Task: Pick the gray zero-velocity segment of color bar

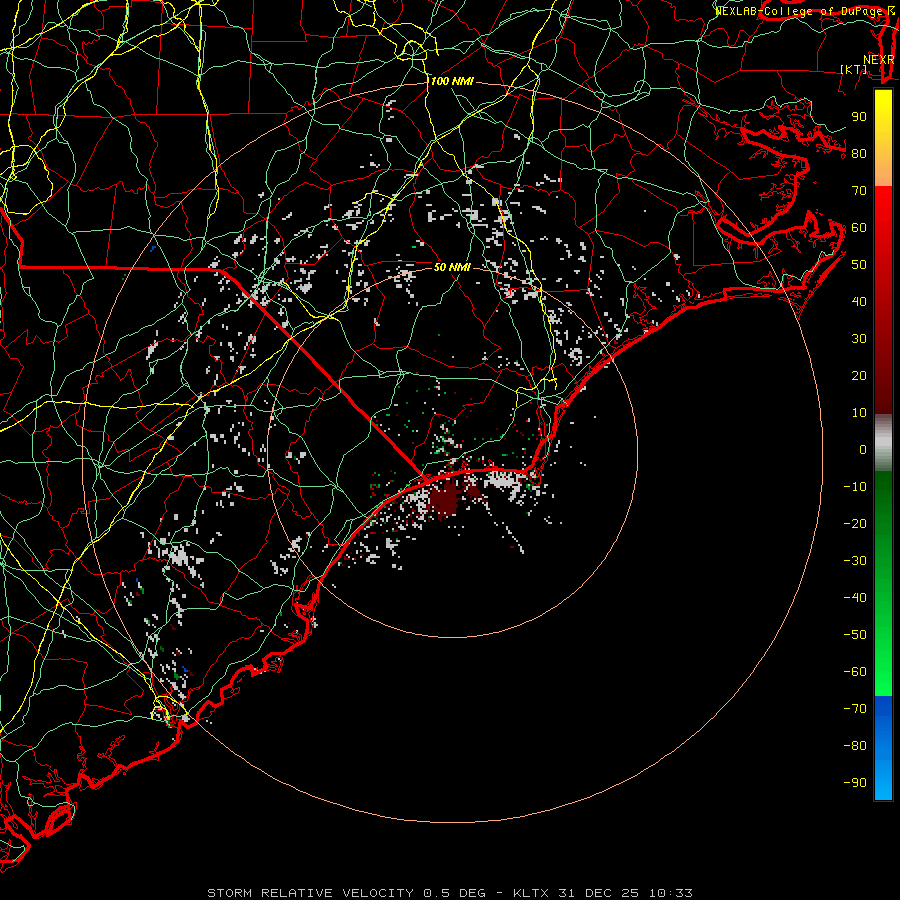Action: (x=883, y=443)
